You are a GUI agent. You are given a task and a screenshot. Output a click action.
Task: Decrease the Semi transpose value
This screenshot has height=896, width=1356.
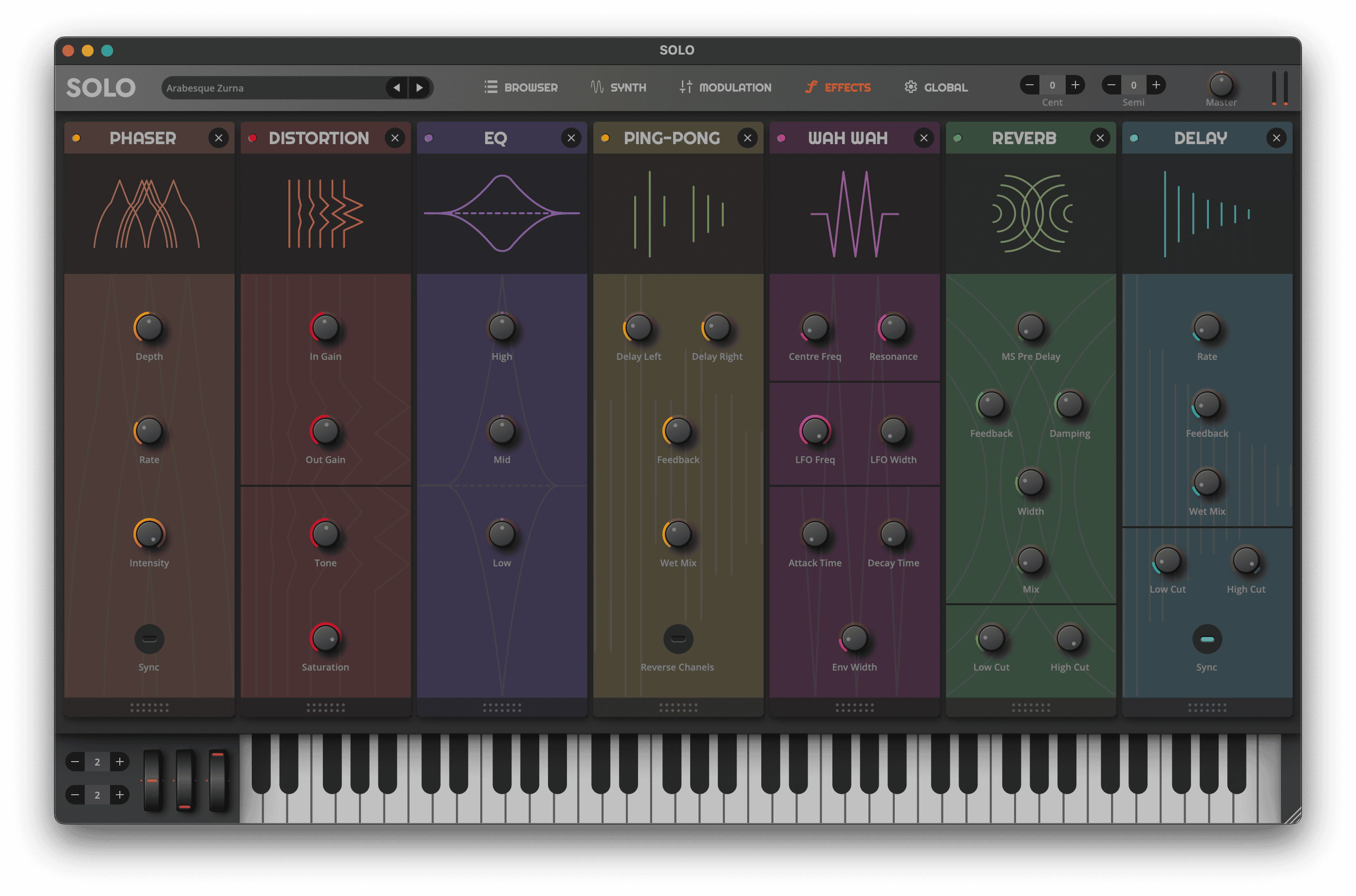pyautogui.click(x=1111, y=85)
